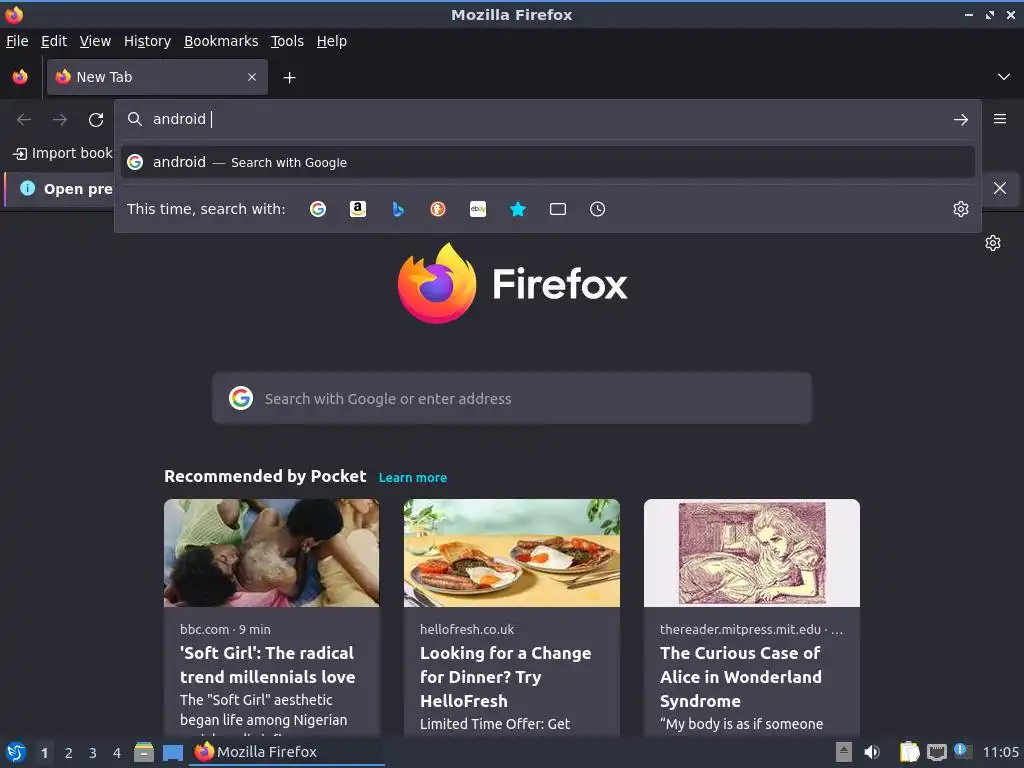Open Pocket Learn more link
Image resolution: width=1024 pixels, height=768 pixels.
413,477
